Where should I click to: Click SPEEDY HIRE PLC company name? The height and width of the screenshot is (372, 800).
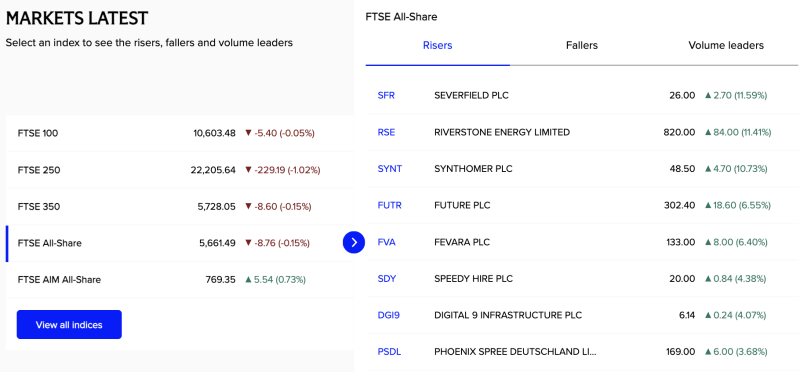[473, 279]
